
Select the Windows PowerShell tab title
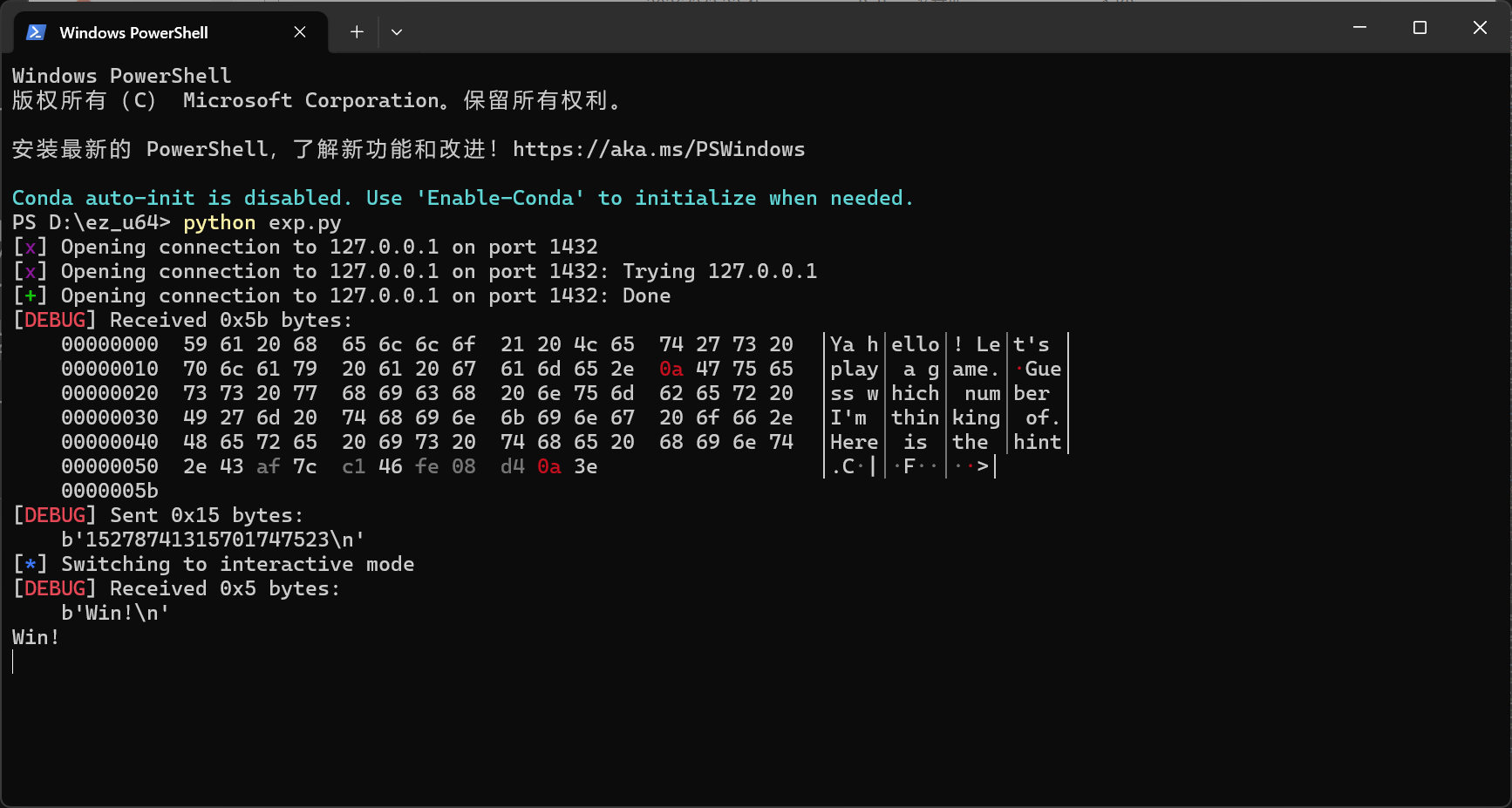[x=133, y=33]
